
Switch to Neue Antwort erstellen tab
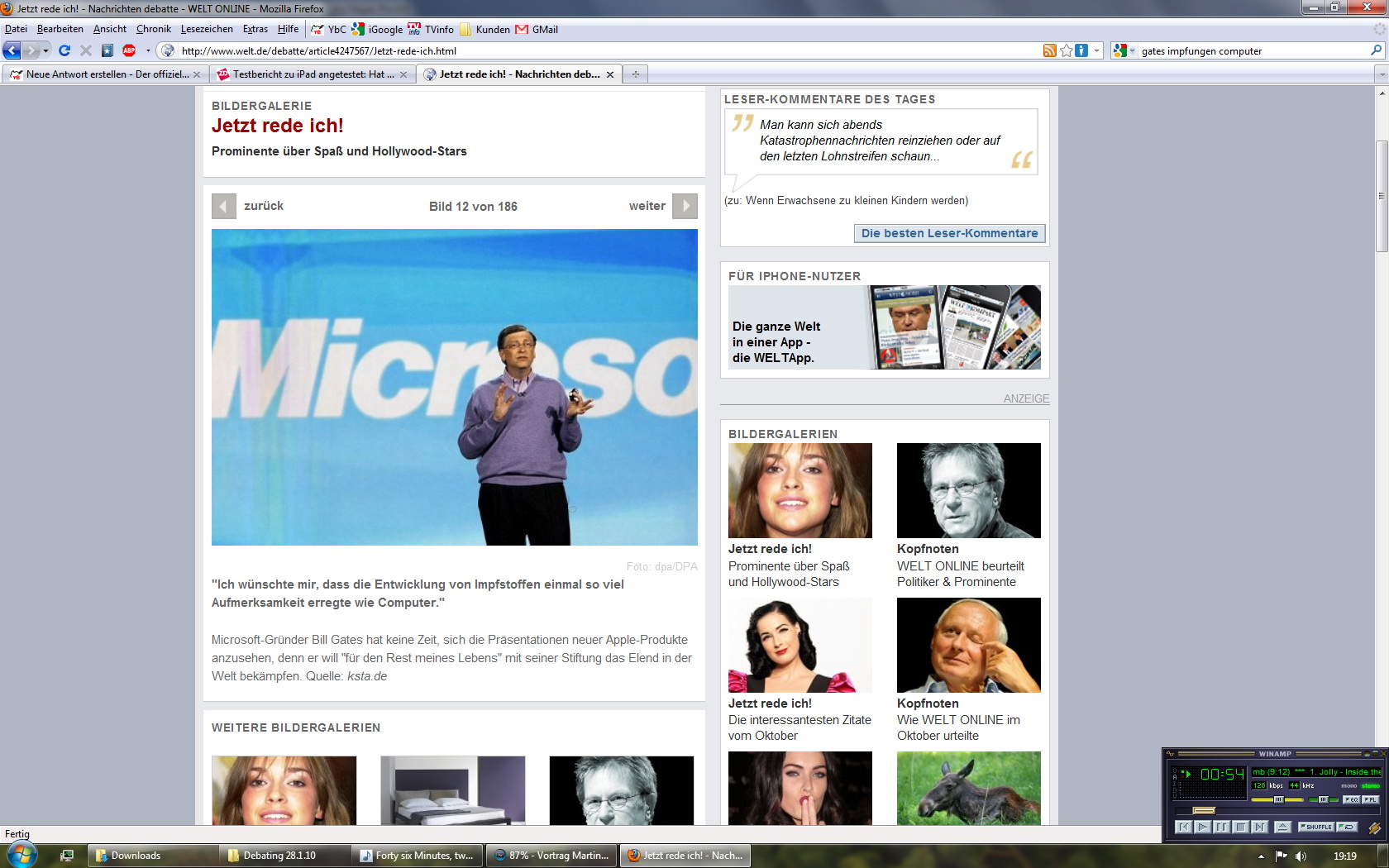tap(104, 74)
